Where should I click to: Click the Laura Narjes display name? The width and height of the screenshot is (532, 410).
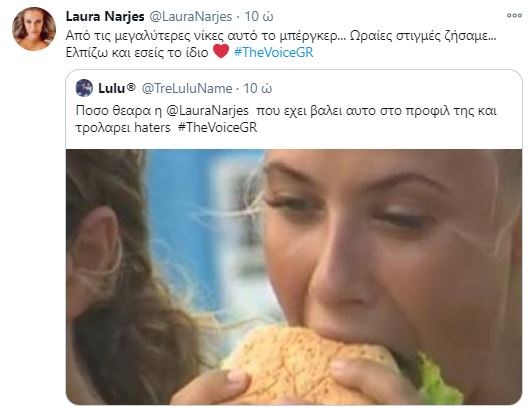[x=105, y=16]
